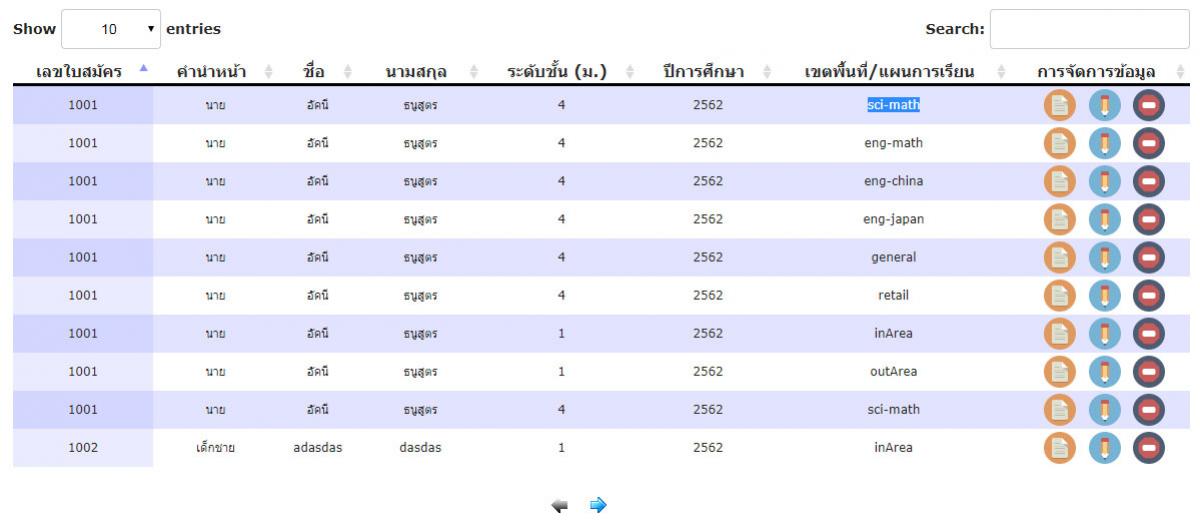Sort by เขตพื้นที่/แผนการเรียน column header
This screenshot has height=526, width=1200.
click(x=894, y=71)
